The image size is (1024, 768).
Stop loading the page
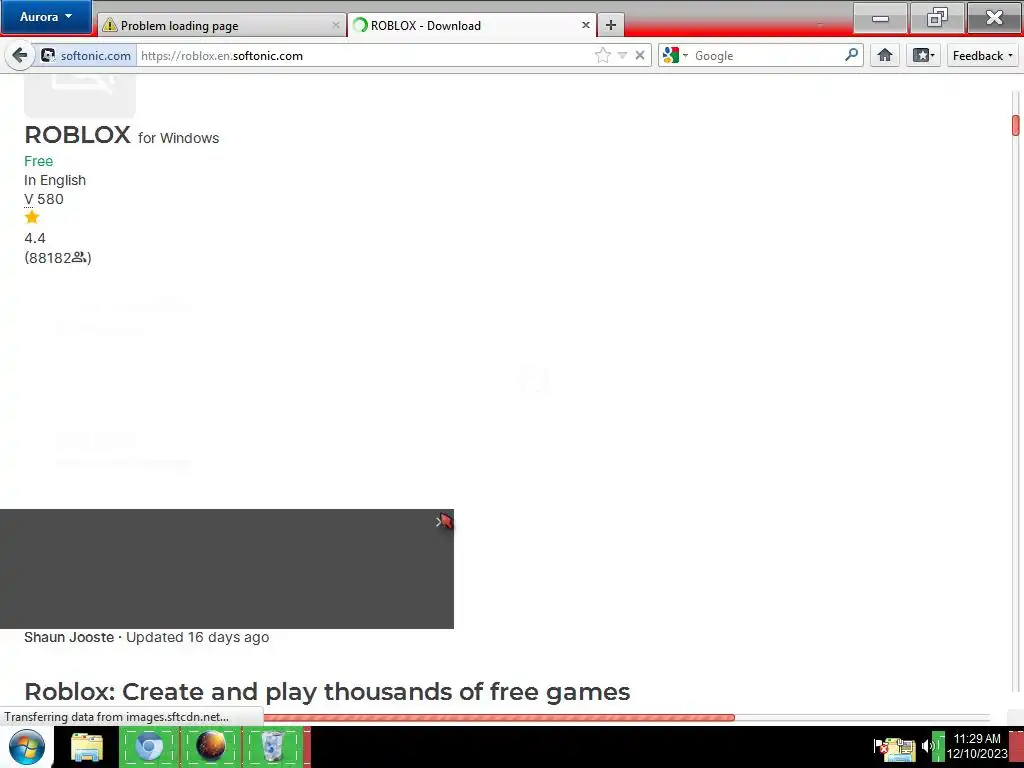[640, 56]
